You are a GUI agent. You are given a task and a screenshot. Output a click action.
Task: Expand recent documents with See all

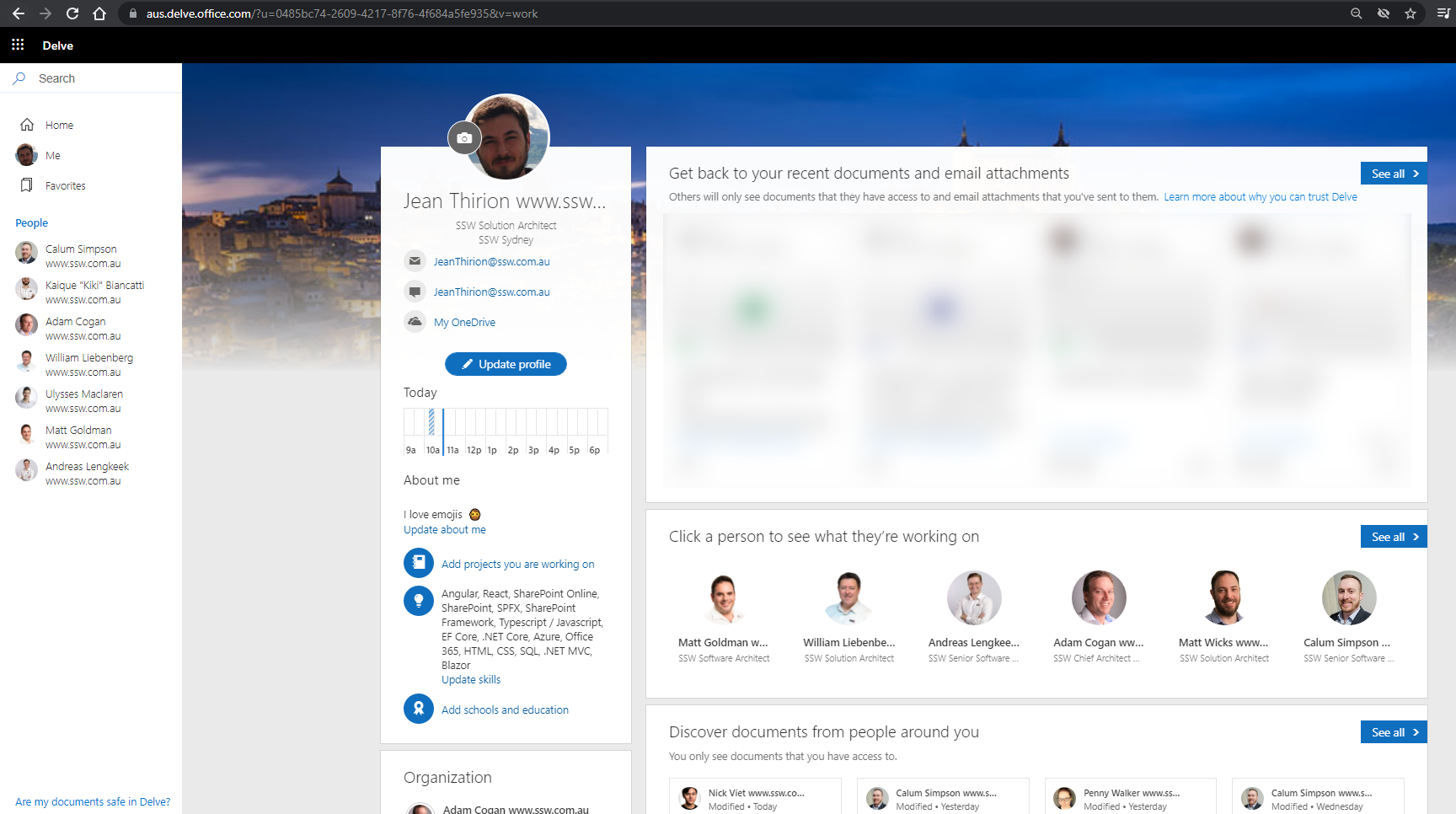1394,174
